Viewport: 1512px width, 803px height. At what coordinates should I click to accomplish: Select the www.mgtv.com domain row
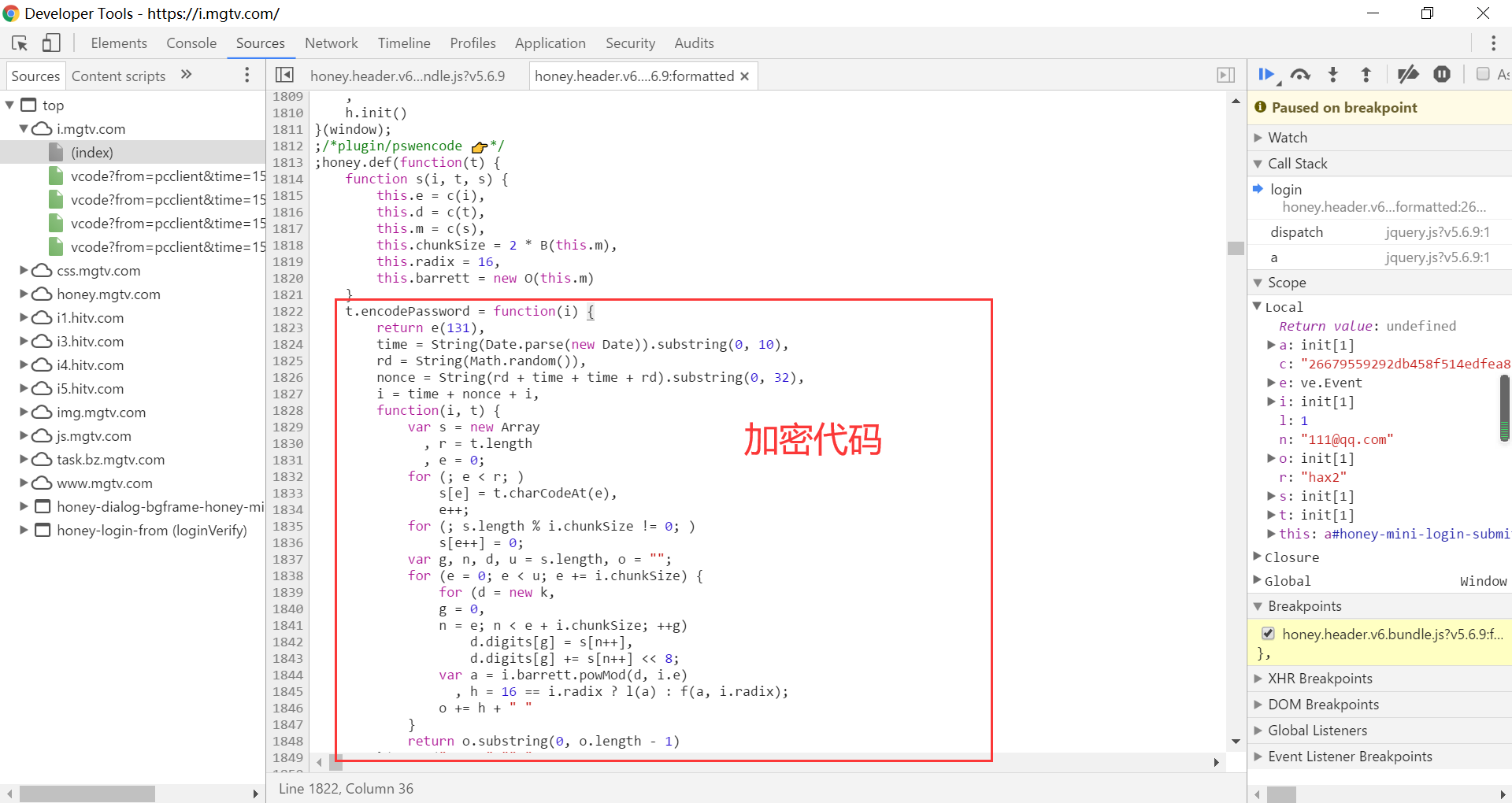[132, 483]
